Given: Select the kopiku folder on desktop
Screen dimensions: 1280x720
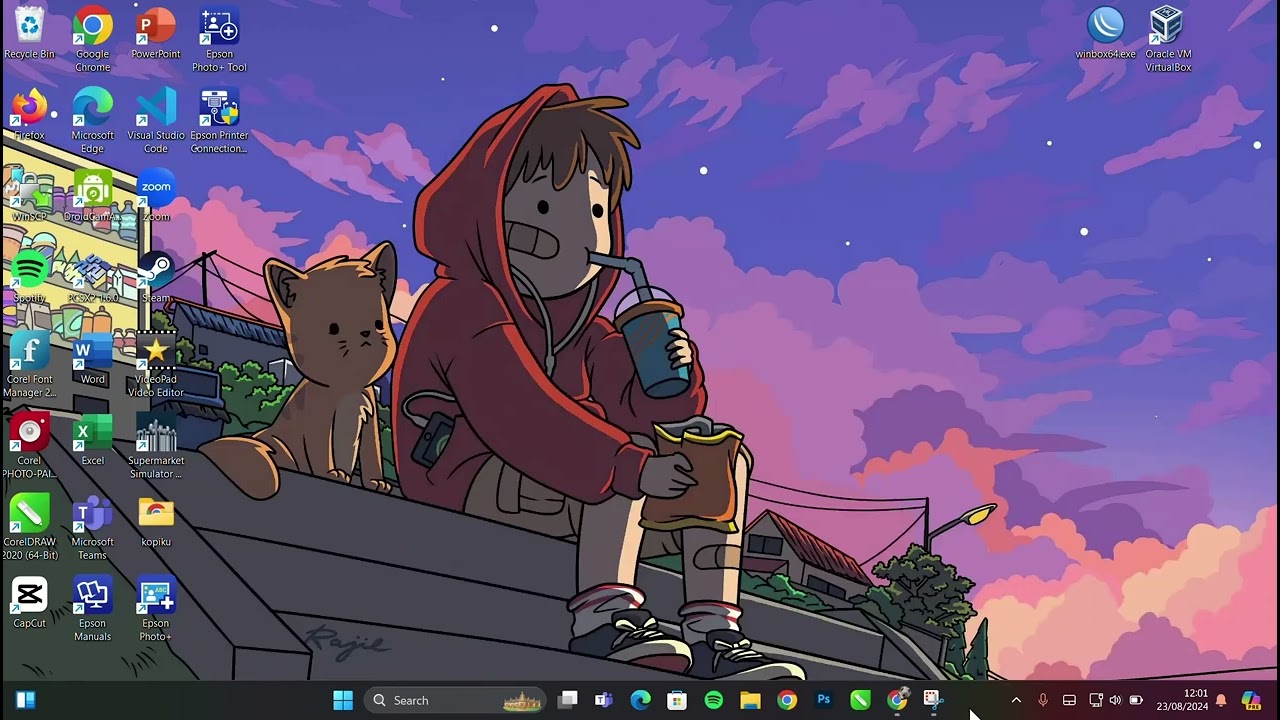Looking at the screenshot, I should [156, 520].
